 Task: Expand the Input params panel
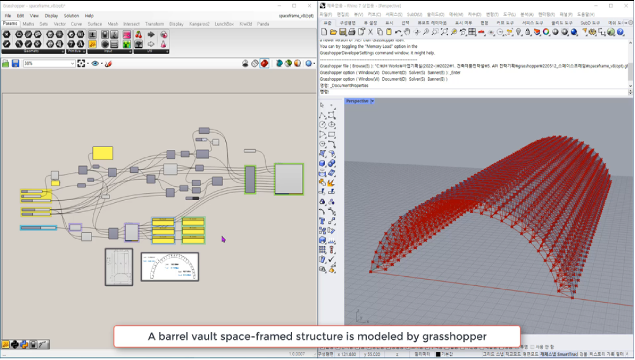(x=110, y=51)
